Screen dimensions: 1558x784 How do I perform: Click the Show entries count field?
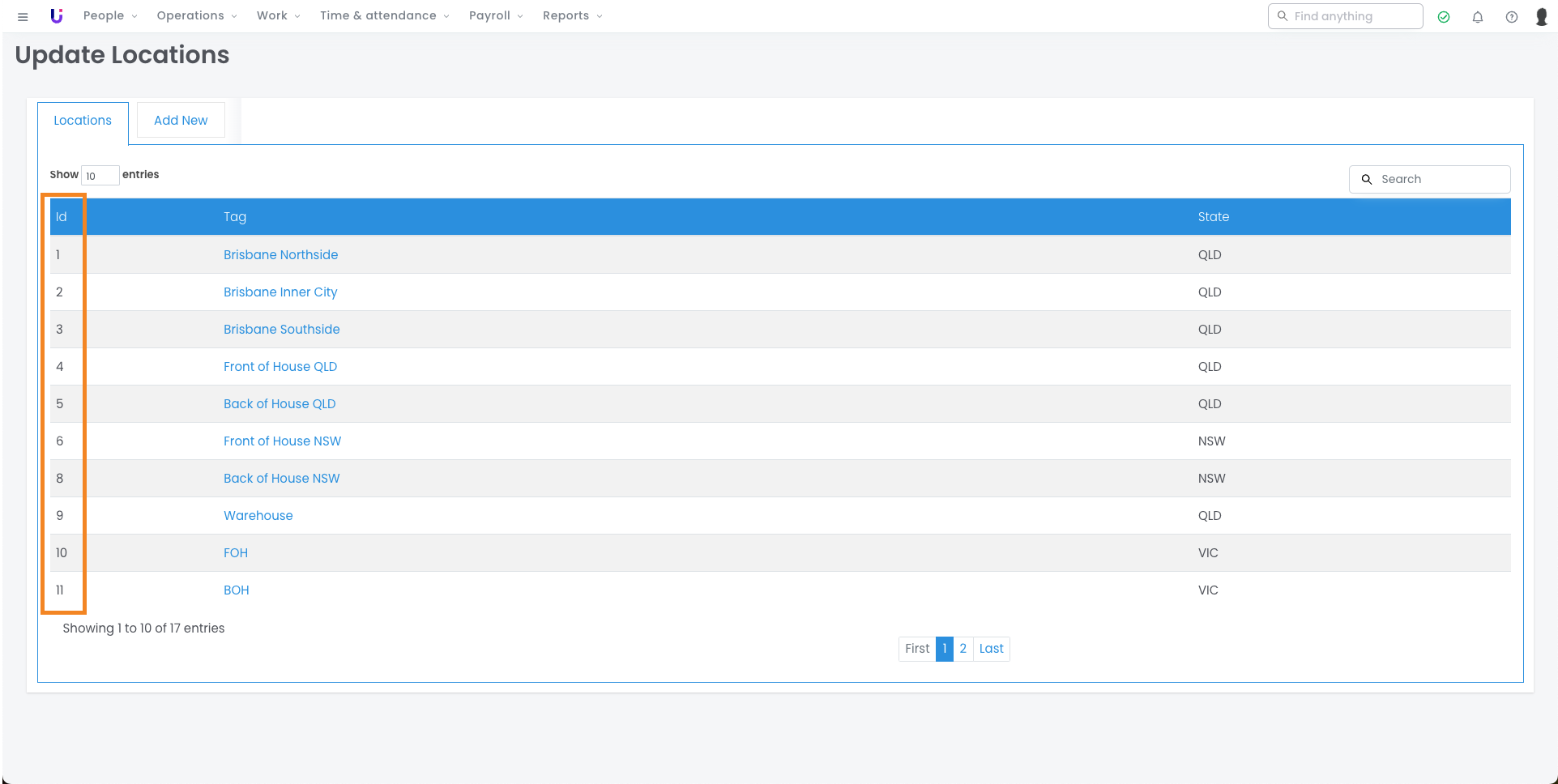100,176
